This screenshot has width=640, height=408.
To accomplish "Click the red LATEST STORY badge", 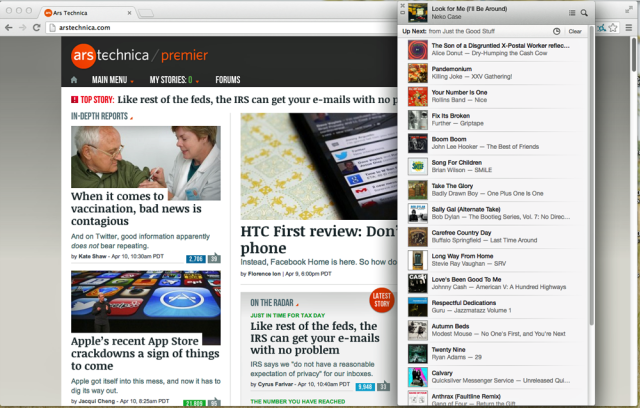I will (x=382, y=300).
